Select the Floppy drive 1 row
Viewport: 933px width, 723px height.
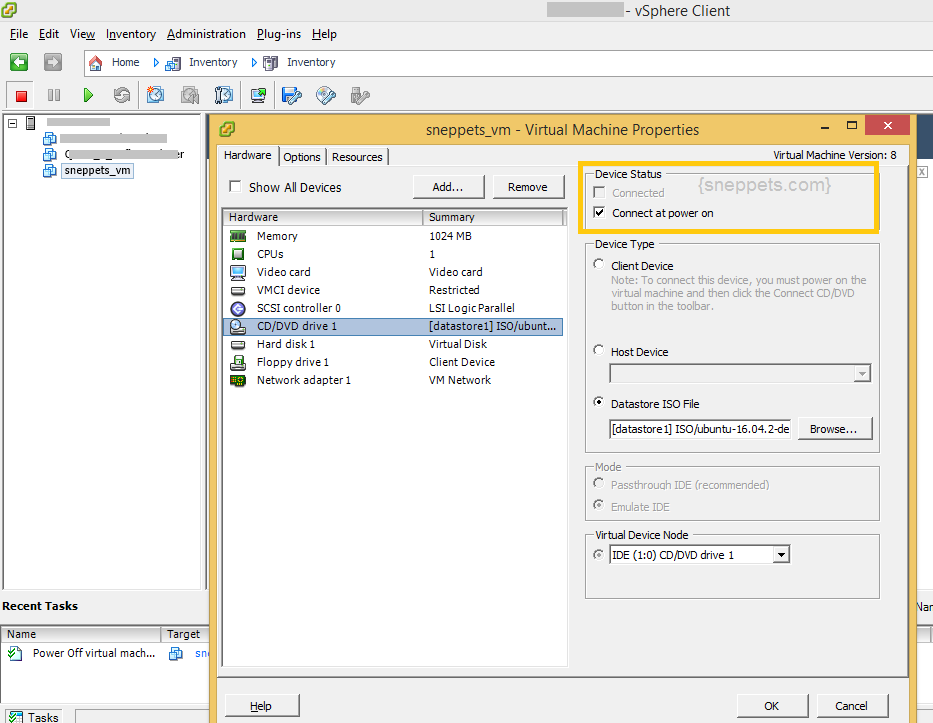393,362
